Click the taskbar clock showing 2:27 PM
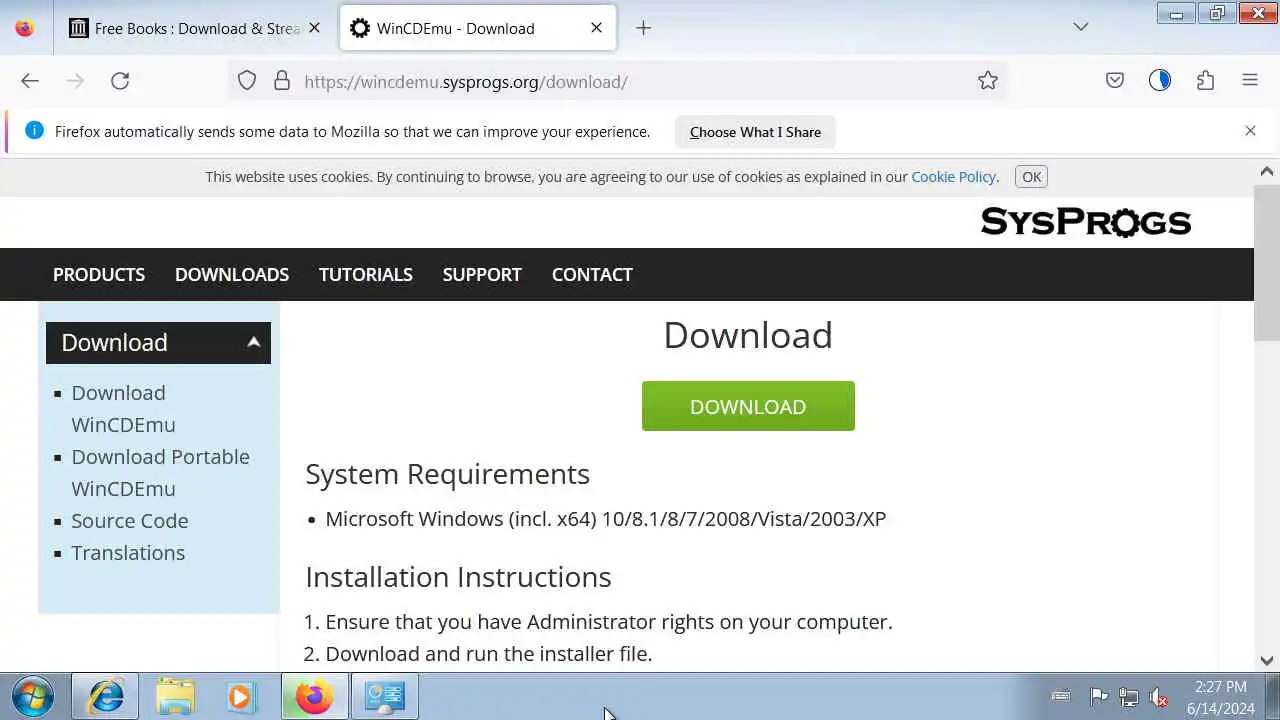Viewport: 1280px width, 720px height. 1221,697
